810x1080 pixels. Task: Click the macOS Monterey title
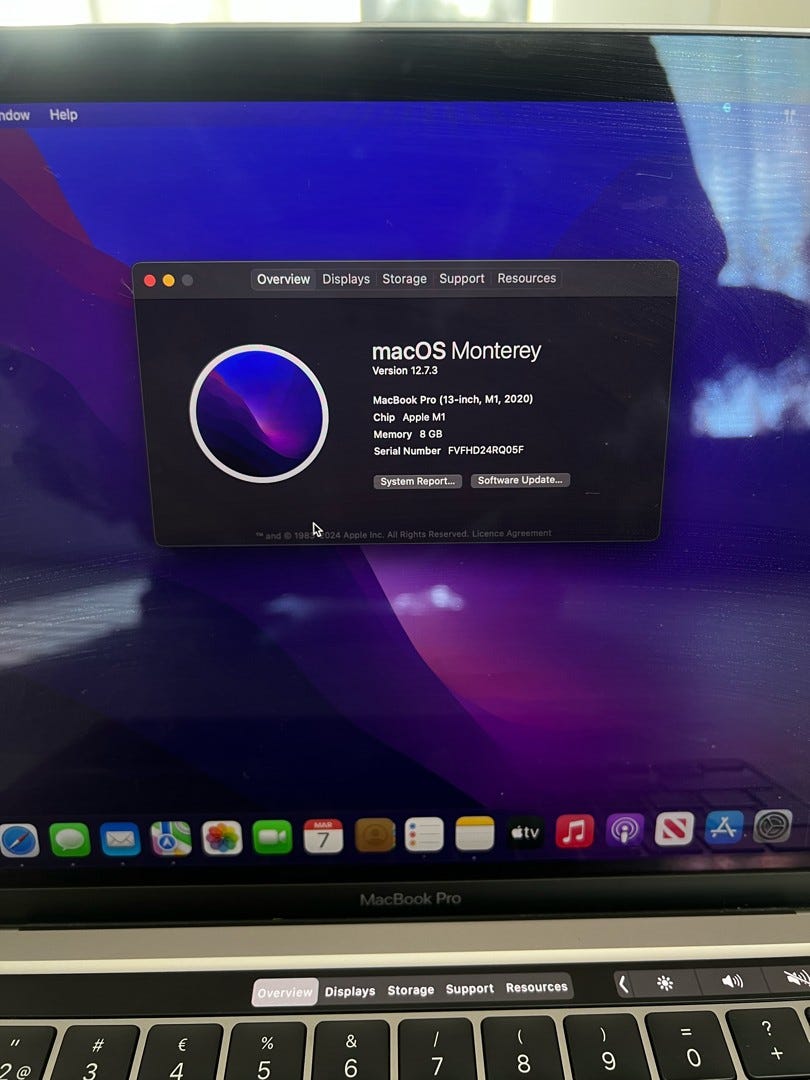(x=456, y=351)
